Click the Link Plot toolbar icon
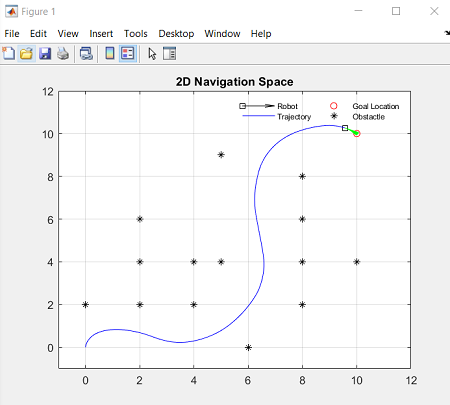 click(x=86, y=53)
